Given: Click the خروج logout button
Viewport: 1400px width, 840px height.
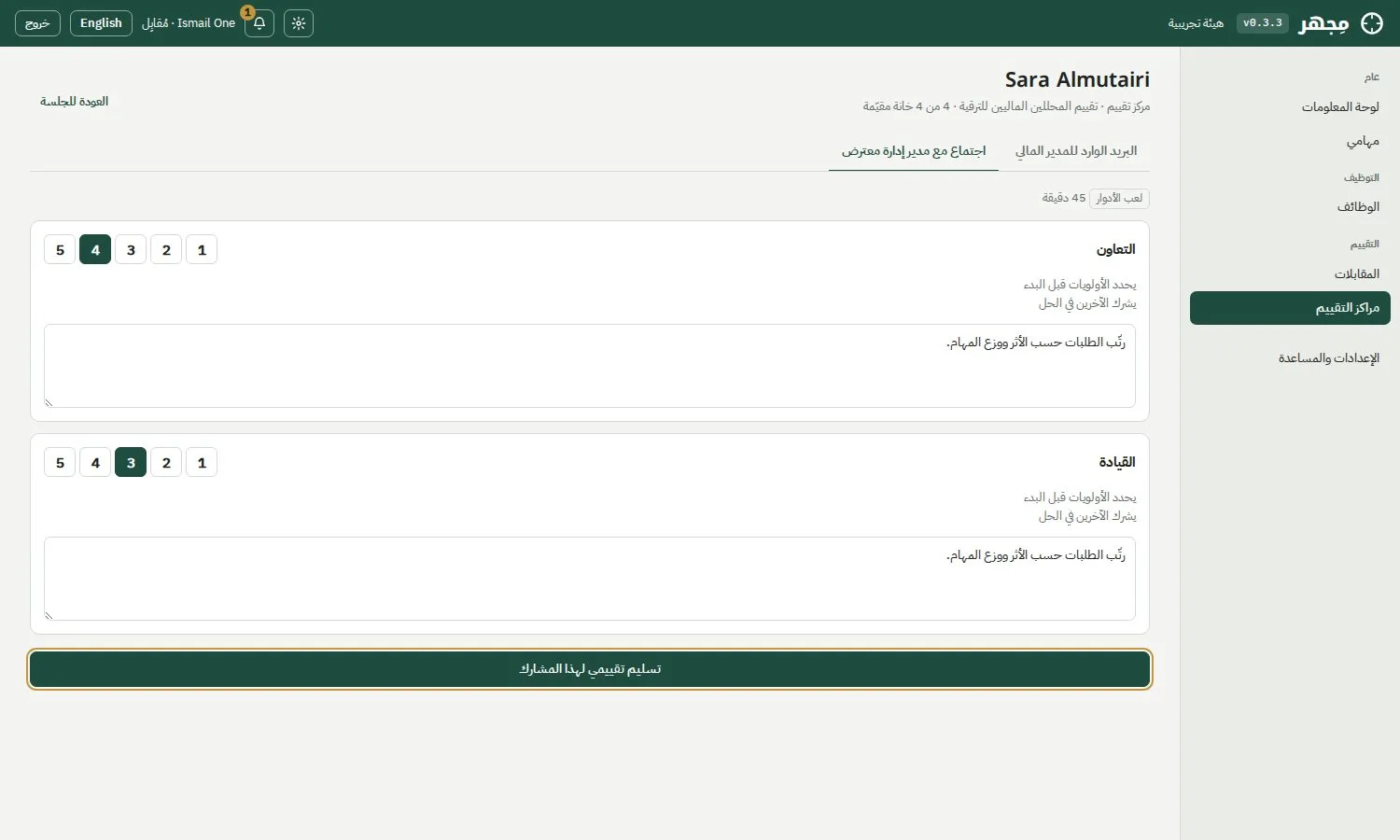Looking at the screenshot, I should tap(37, 23).
